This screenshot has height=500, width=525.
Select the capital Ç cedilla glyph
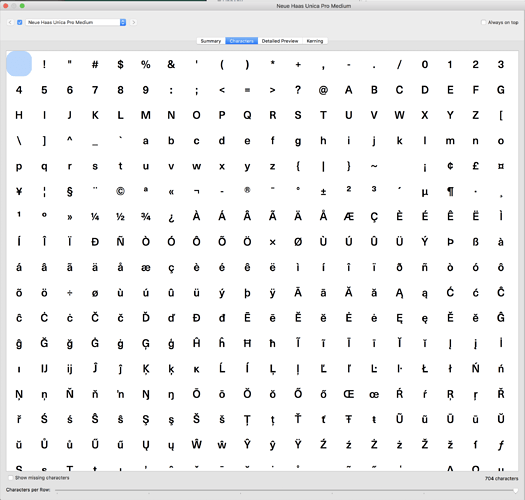click(374, 217)
